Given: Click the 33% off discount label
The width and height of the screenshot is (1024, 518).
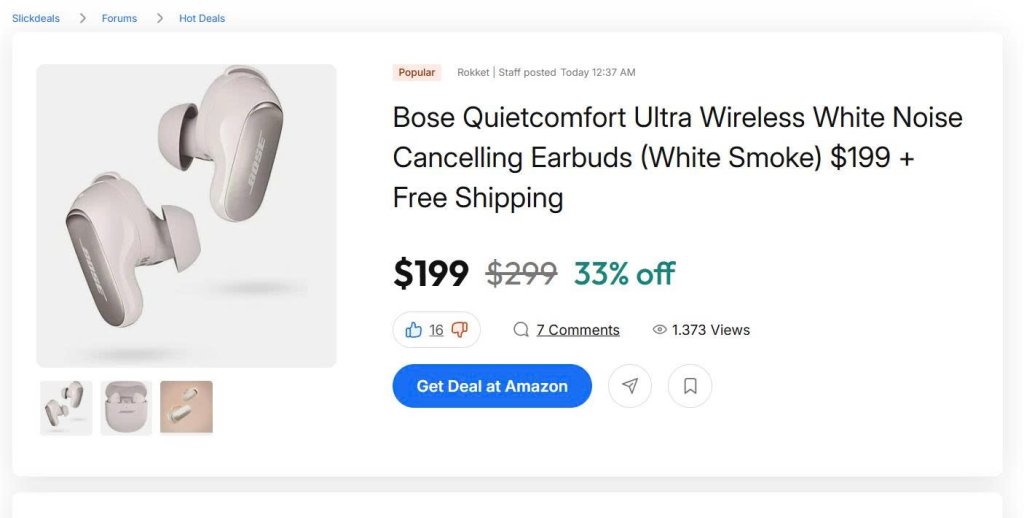Looking at the screenshot, I should tap(624, 273).
